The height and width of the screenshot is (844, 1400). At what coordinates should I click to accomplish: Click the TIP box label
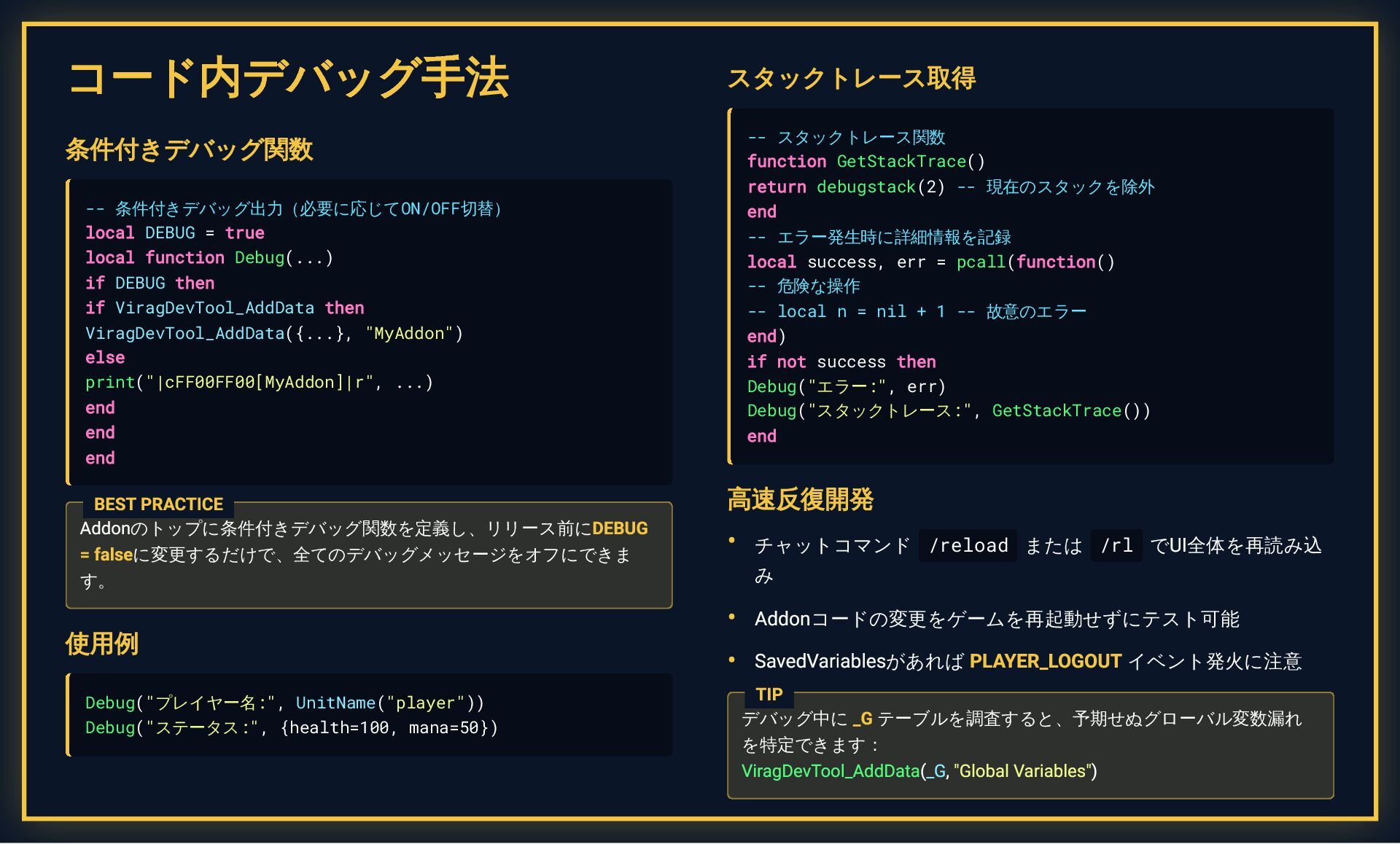[769, 694]
